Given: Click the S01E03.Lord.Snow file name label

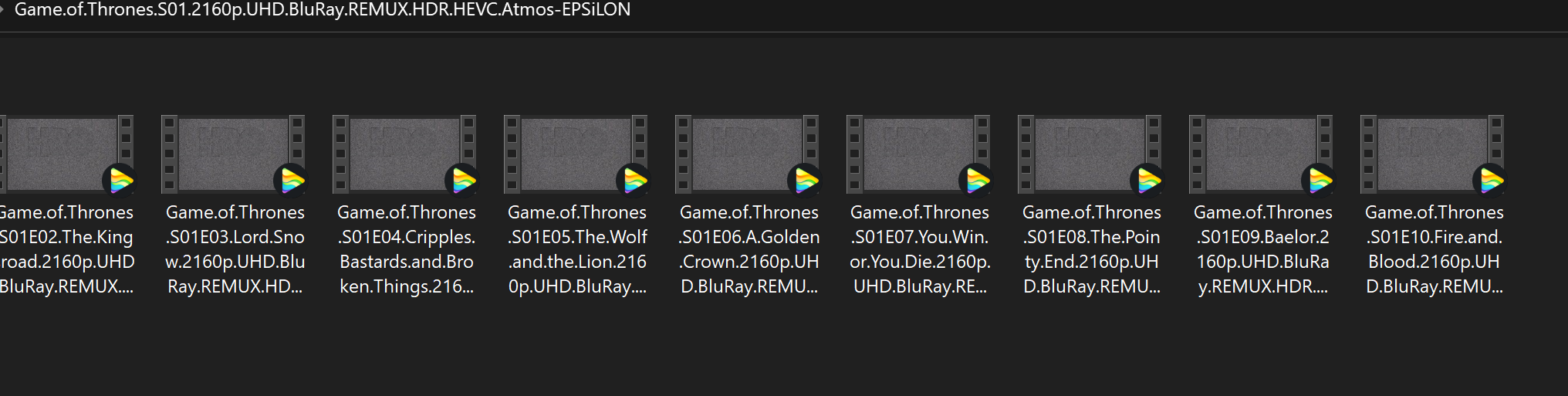Looking at the screenshot, I should pos(235,249).
